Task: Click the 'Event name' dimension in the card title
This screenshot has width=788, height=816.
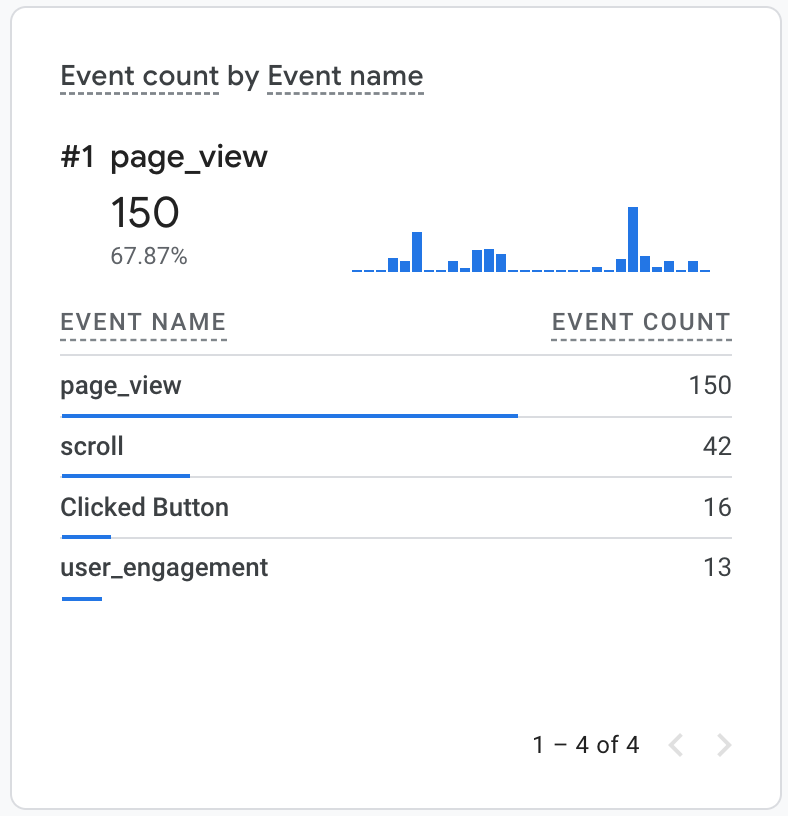Action: coord(345,76)
